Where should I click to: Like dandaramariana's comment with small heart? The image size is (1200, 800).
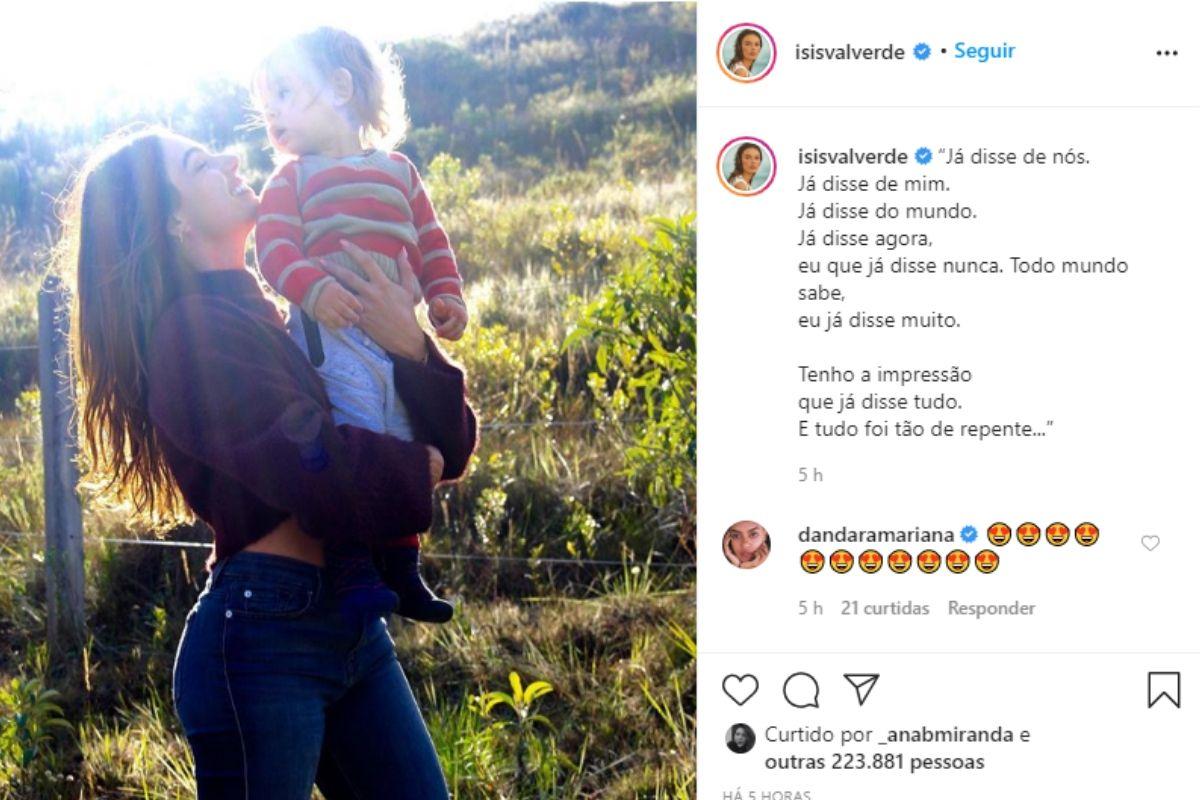tap(1150, 543)
